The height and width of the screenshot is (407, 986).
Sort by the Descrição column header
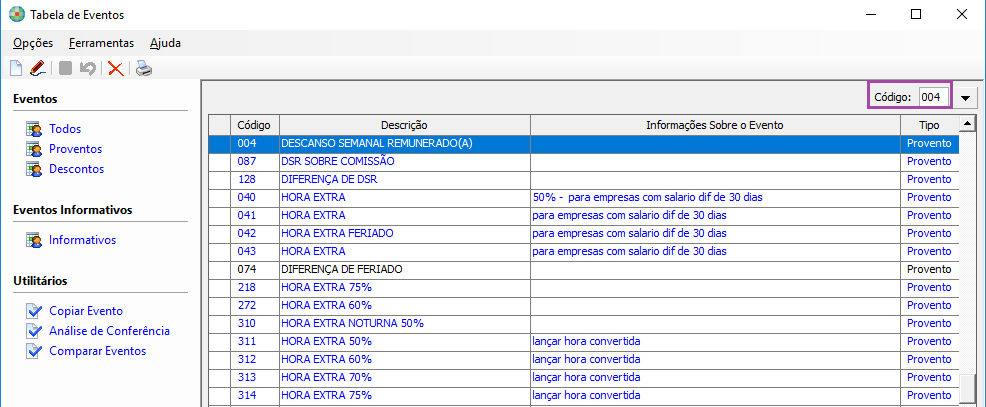[404, 125]
